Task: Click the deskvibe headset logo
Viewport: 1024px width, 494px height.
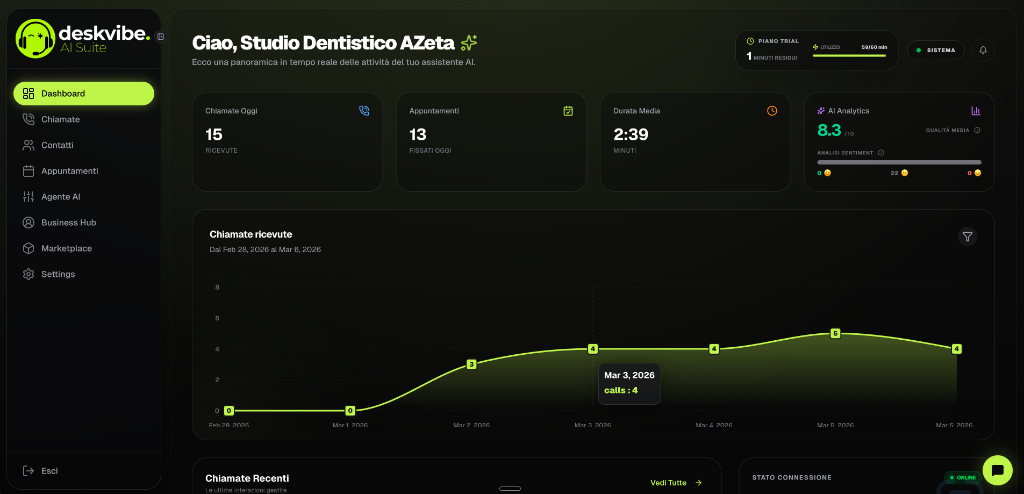Action: (x=36, y=39)
